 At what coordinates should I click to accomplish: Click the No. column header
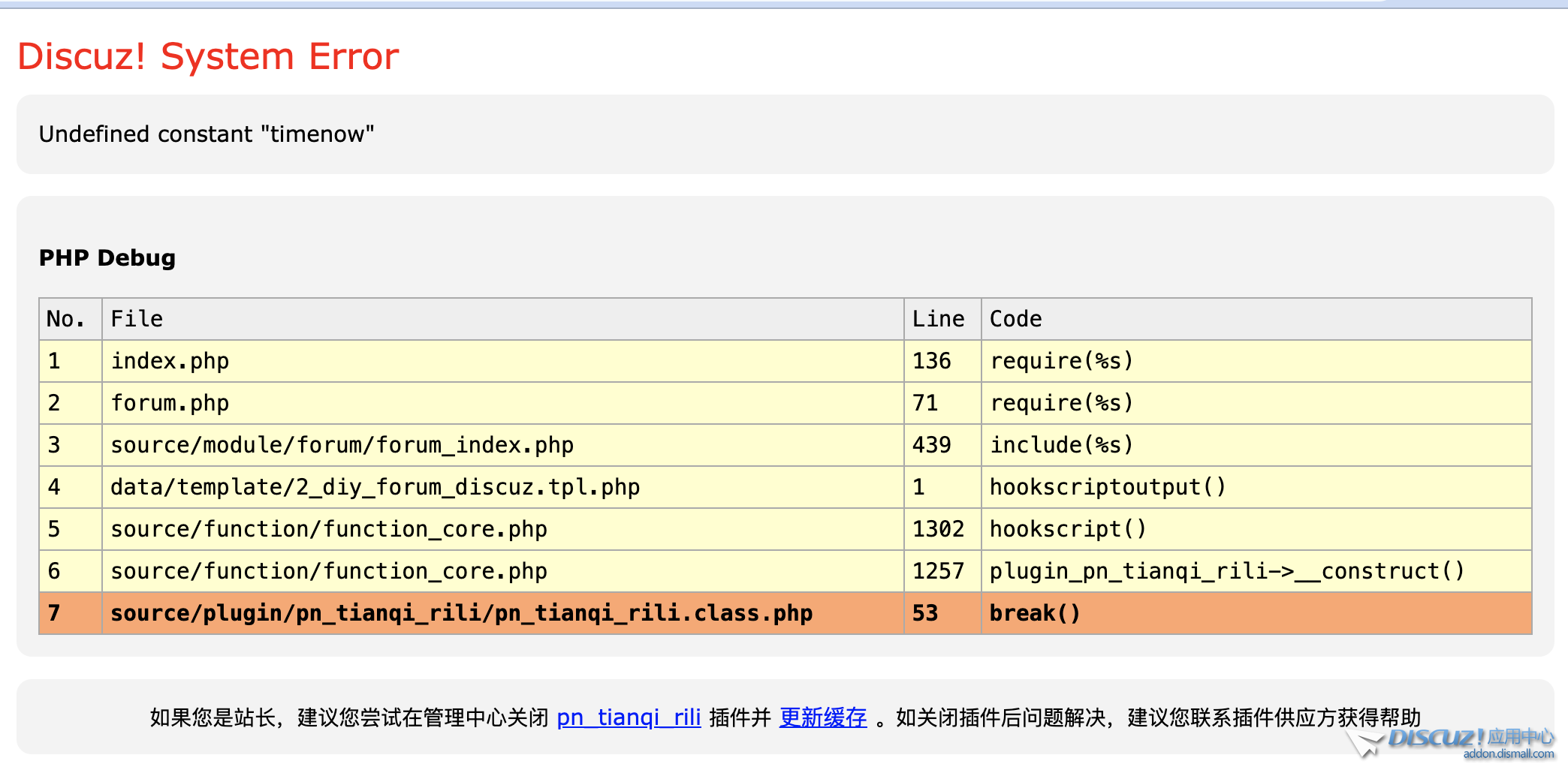coord(66,319)
